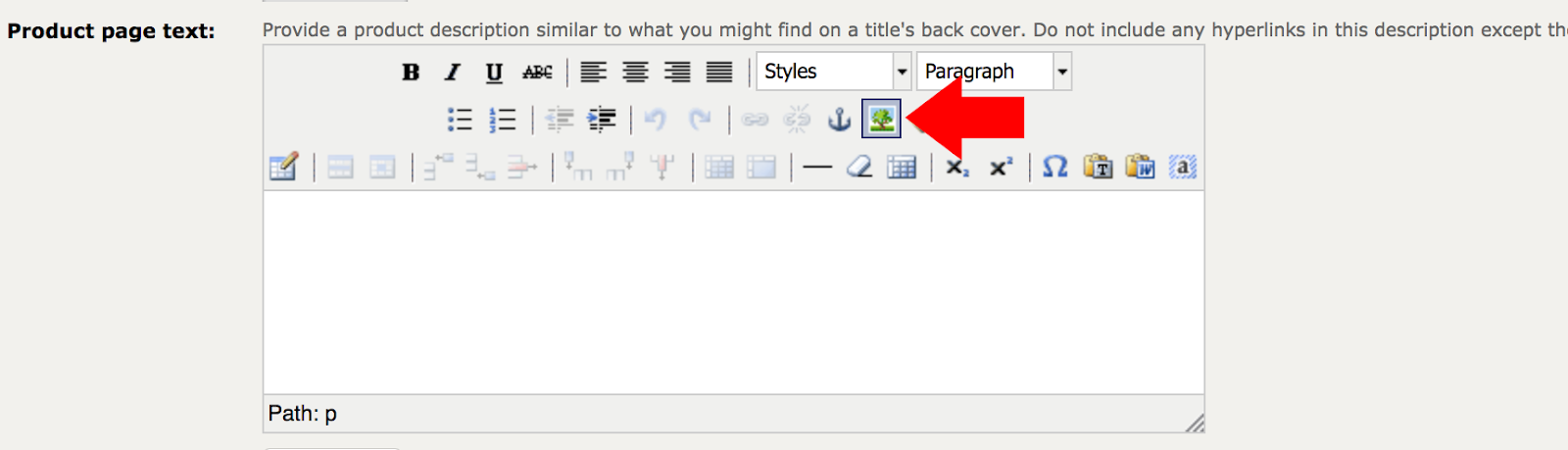Insert a horizontal rule line

[816, 168]
